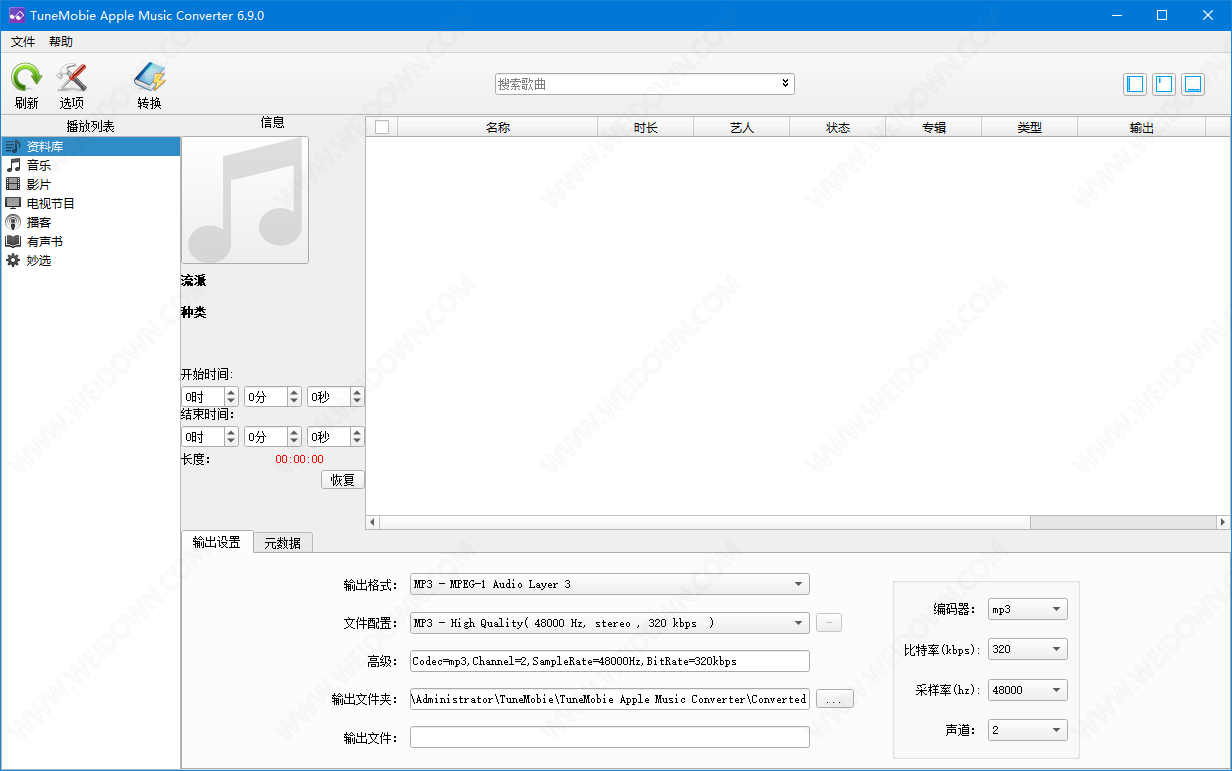
Task: Open the 比特率 320 kbps dropdown
Action: click(x=1028, y=649)
